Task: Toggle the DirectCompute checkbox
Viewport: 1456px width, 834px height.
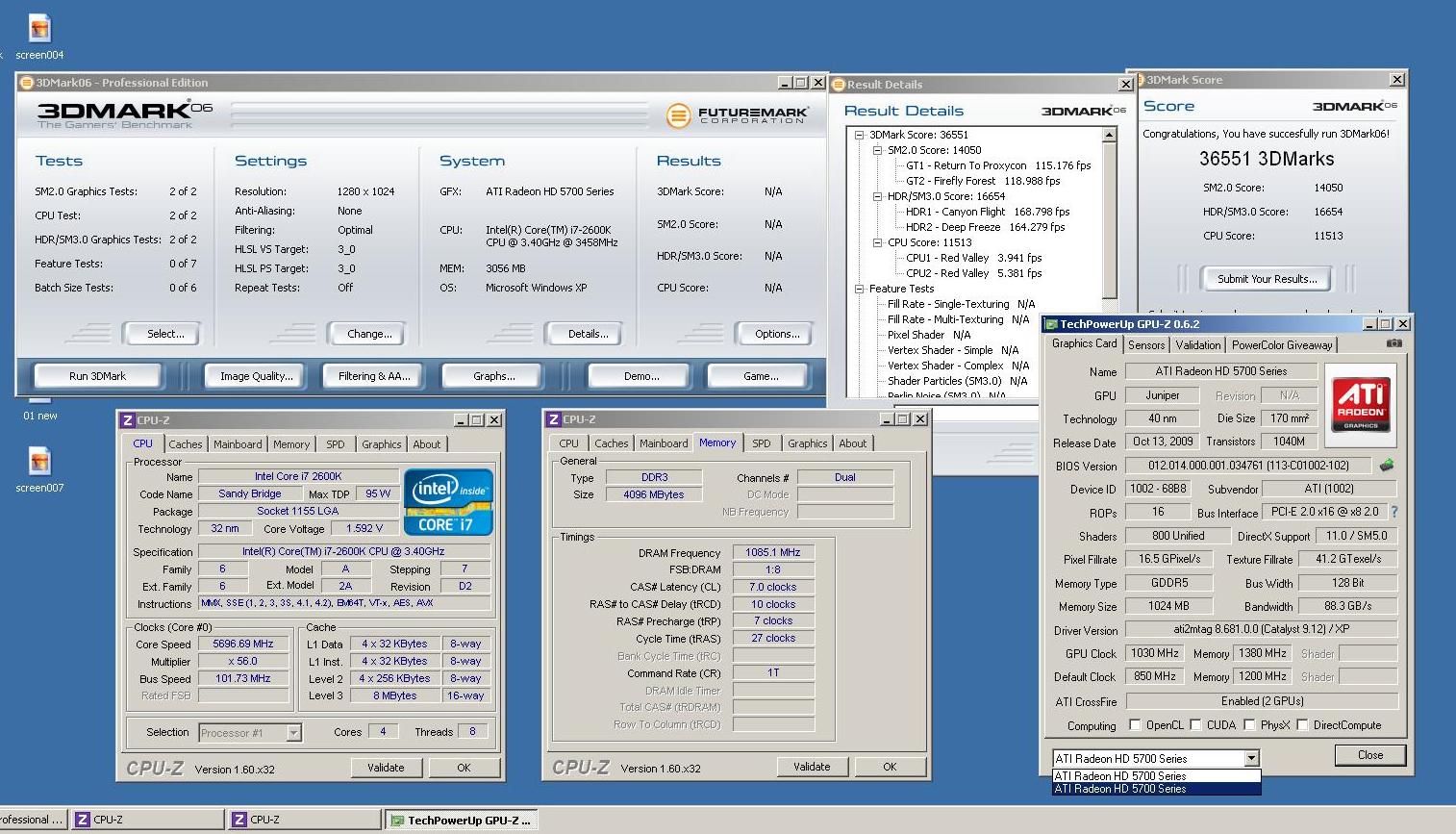Action: point(1302,725)
